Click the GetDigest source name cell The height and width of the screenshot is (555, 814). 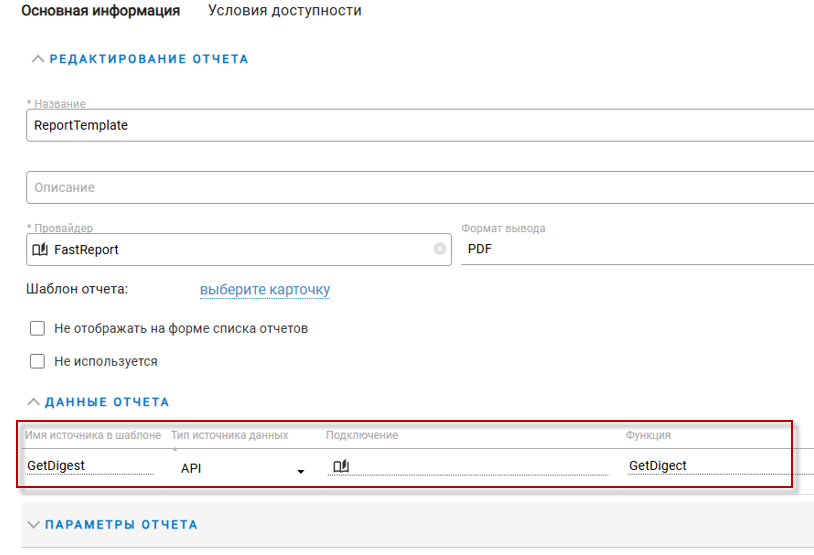[x=90, y=466]
